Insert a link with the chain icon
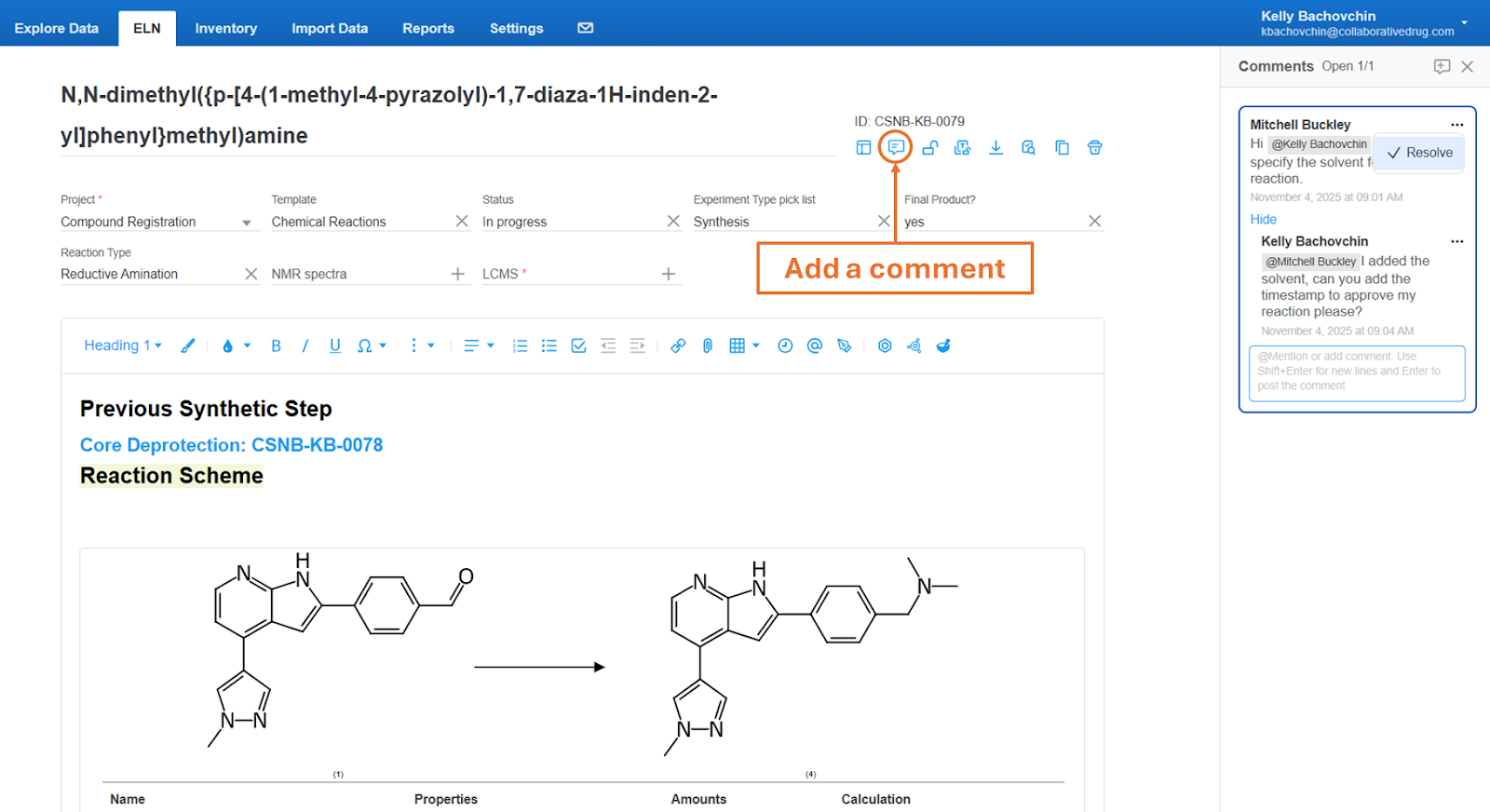 (x=678, y=345)
